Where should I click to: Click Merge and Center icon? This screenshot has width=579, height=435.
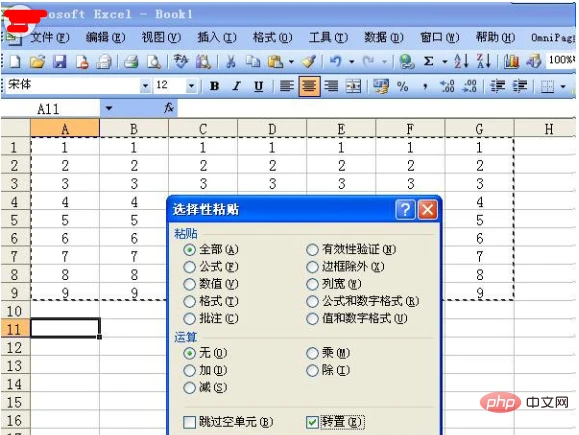pos(353,86)
